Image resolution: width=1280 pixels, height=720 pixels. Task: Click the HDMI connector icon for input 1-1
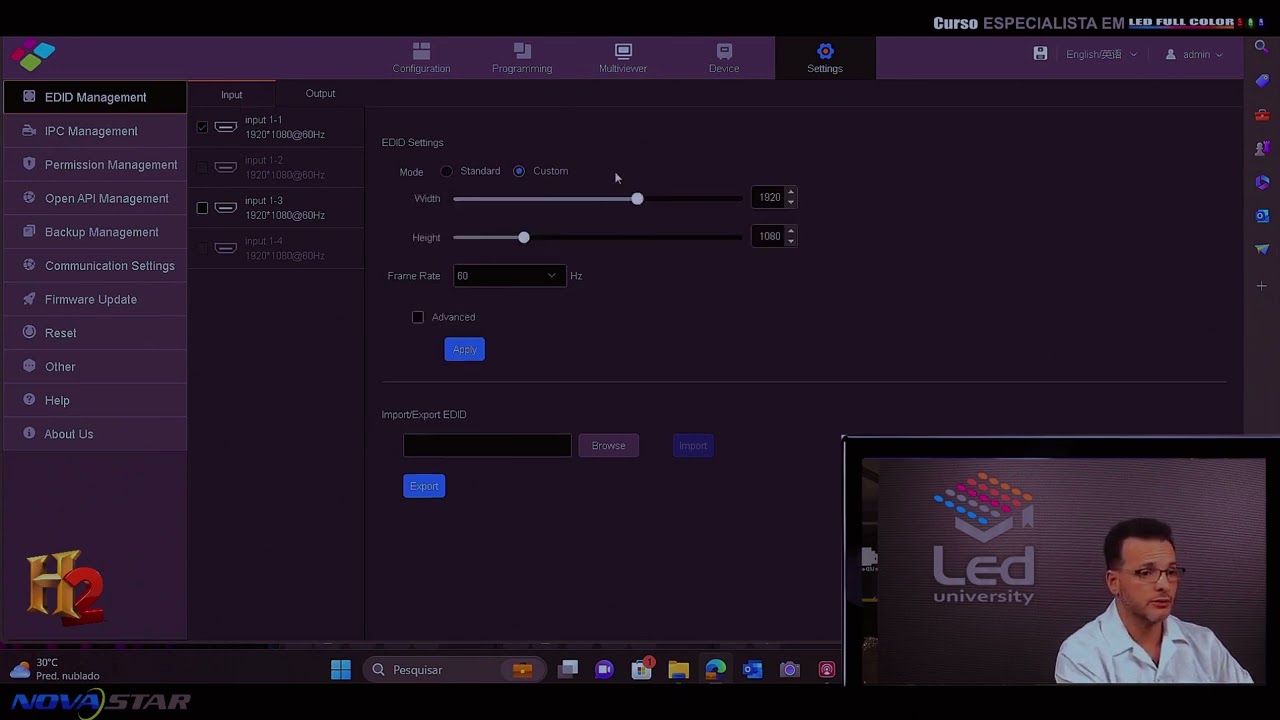(x=226, y=127)
